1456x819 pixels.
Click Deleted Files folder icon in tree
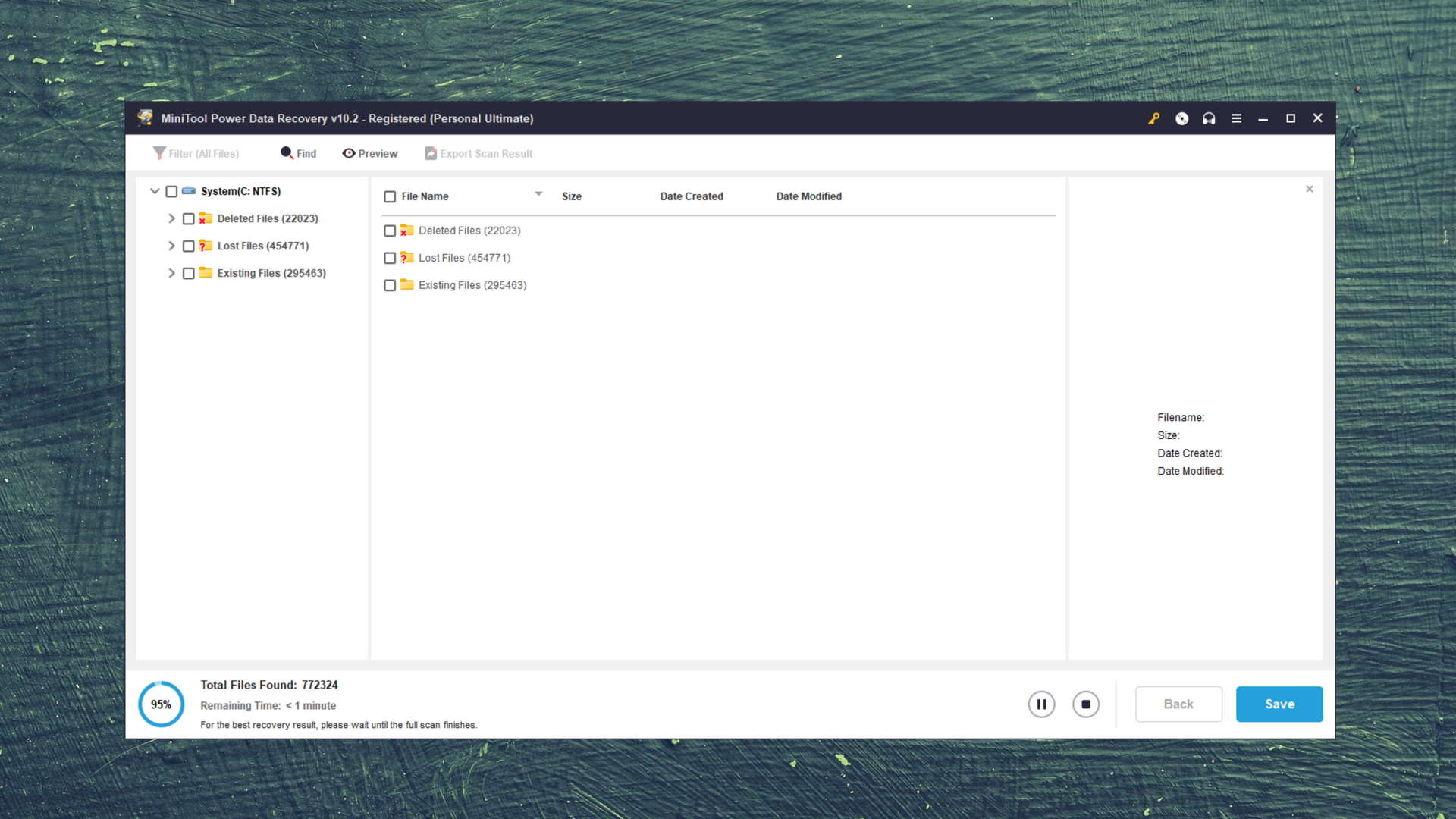pyautogui.click(x=206, y=218)
